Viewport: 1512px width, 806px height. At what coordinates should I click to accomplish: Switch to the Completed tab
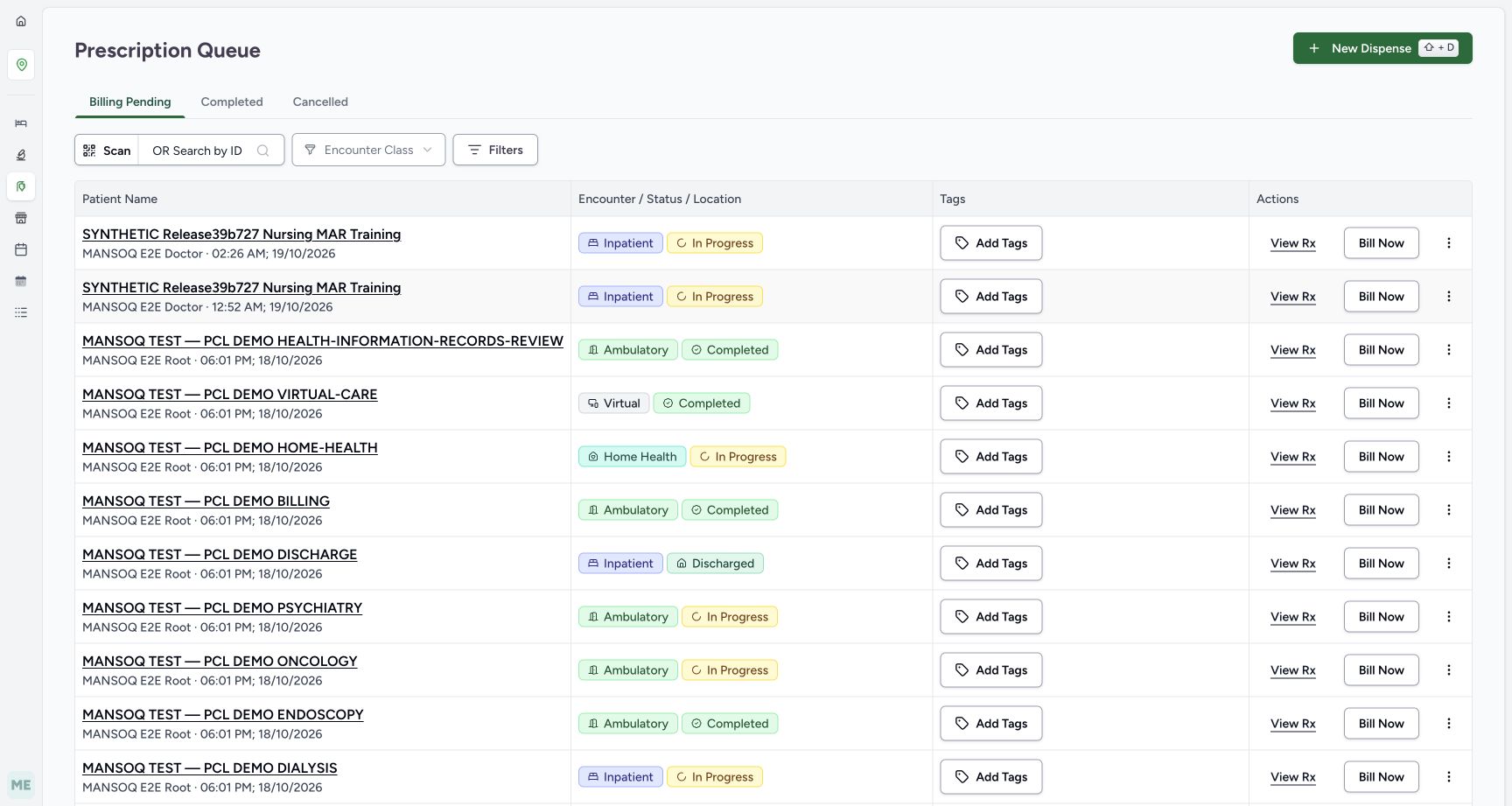pos(232,102)
